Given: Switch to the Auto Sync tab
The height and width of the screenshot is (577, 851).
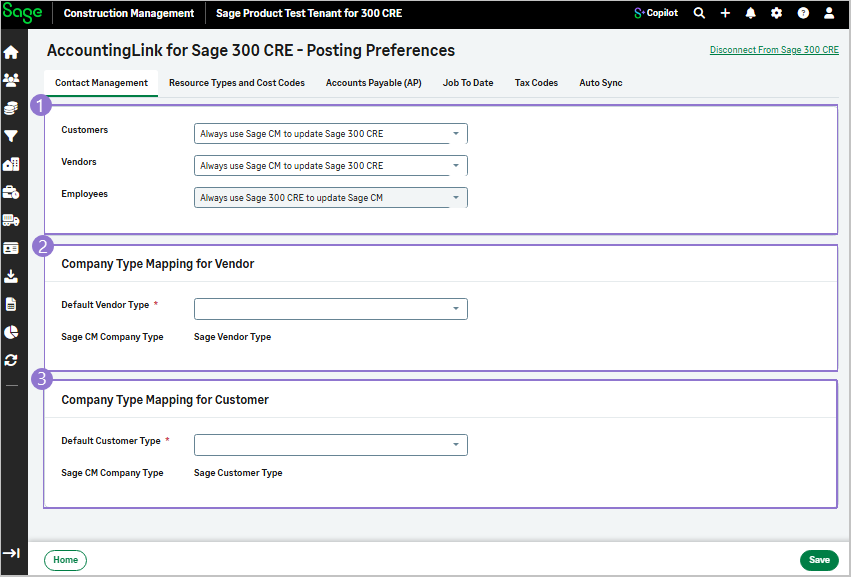Looking at the screenshot, I should click(600, 83).
